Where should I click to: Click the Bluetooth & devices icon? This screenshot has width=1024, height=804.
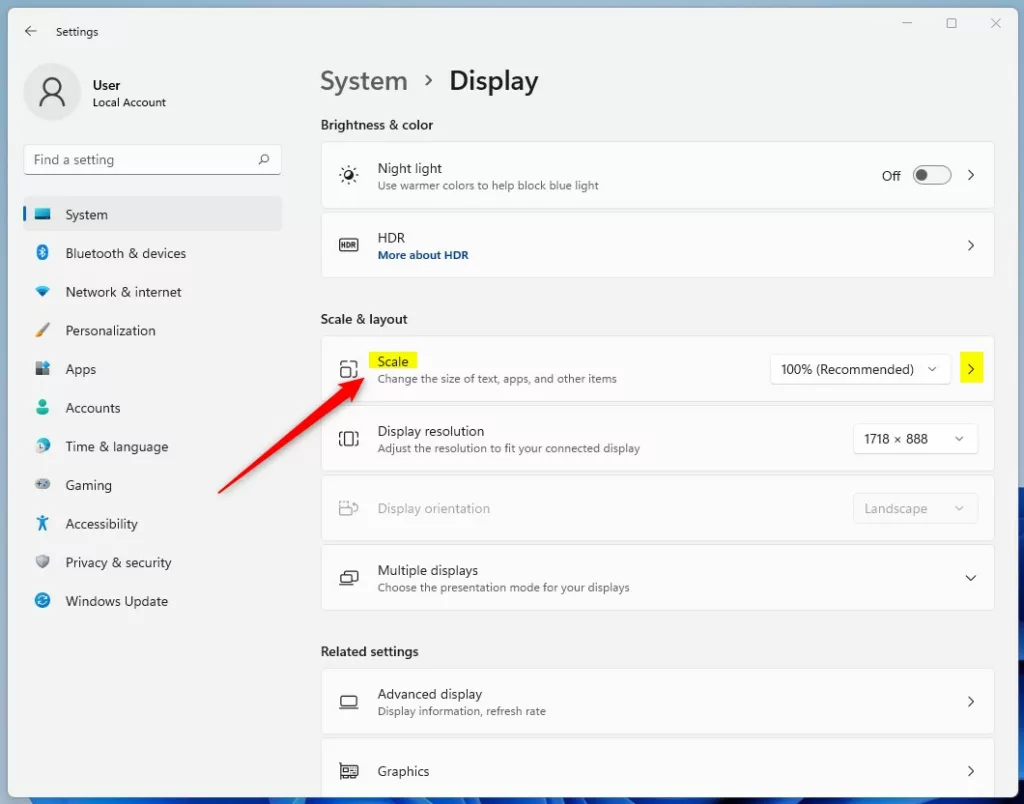click(42, 253)
